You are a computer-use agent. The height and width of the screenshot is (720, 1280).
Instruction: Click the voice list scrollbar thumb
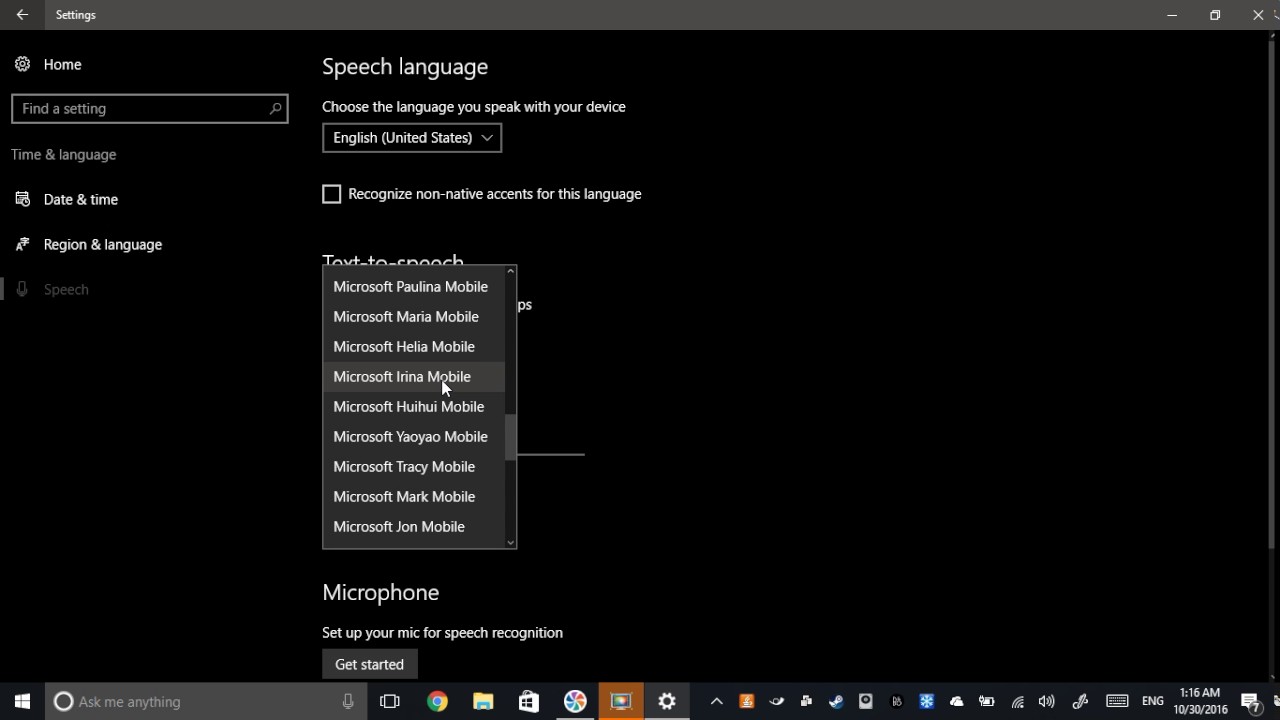[511, 438]
